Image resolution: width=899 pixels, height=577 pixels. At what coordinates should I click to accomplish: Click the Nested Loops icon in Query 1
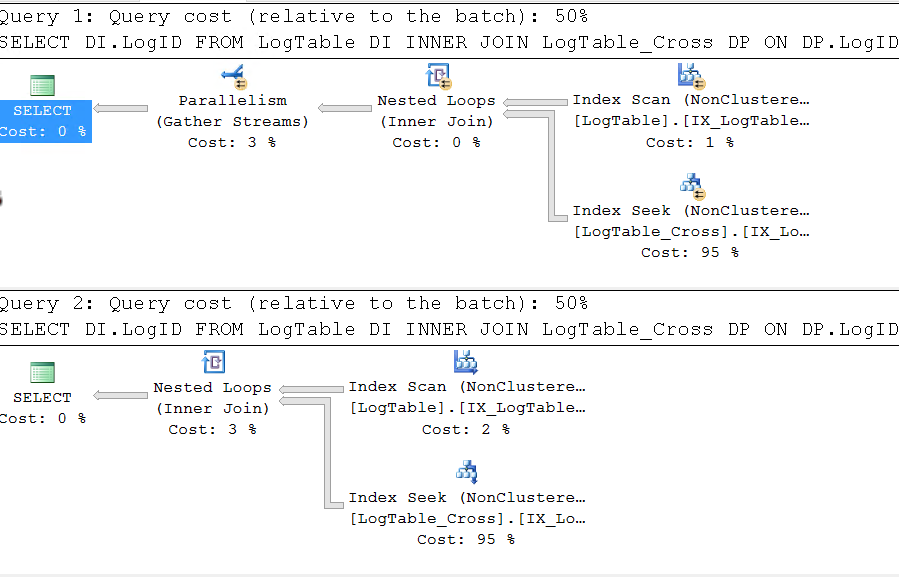point(436,74)
